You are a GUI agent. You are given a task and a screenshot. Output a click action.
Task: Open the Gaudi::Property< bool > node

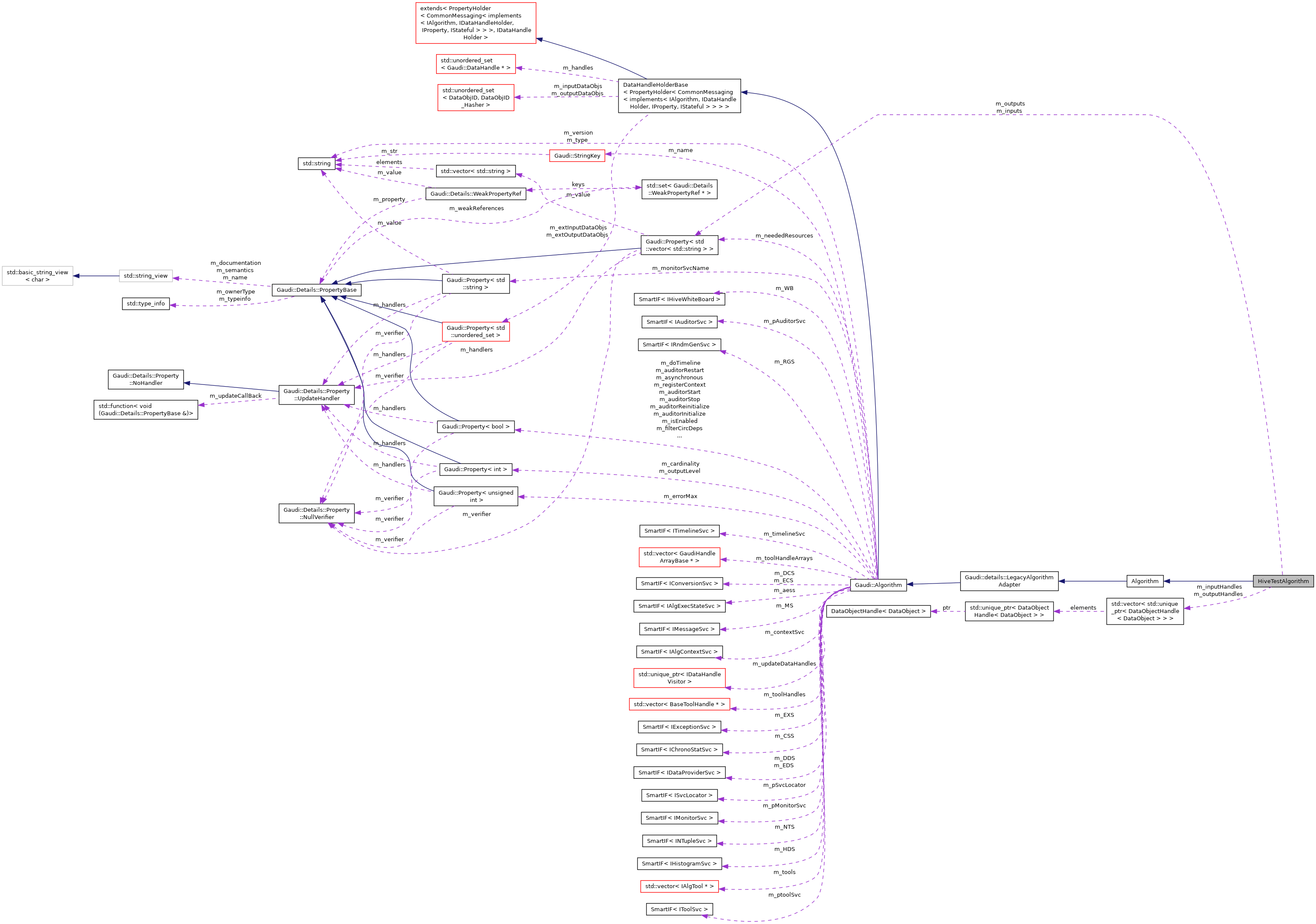click(476, 426)
